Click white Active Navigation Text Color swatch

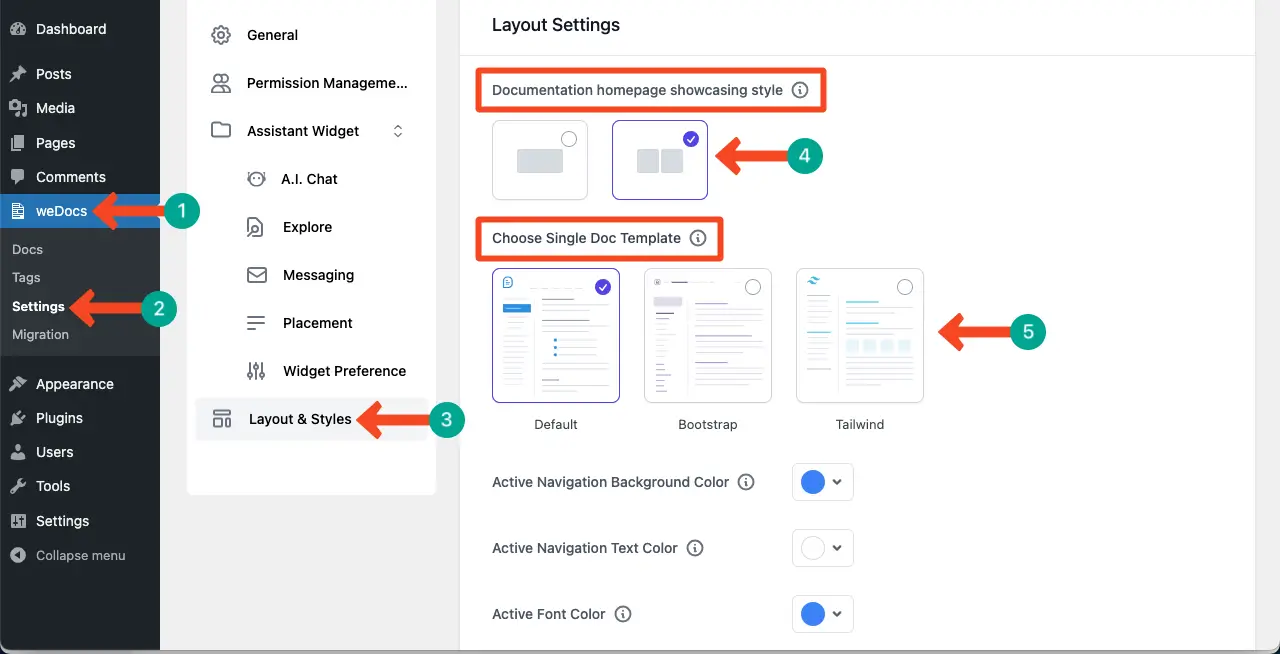pos(813,548)
